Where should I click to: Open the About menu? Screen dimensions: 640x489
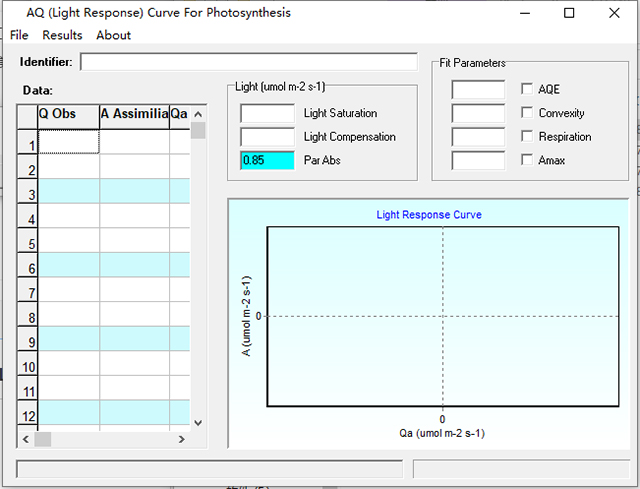coord(113,35)
